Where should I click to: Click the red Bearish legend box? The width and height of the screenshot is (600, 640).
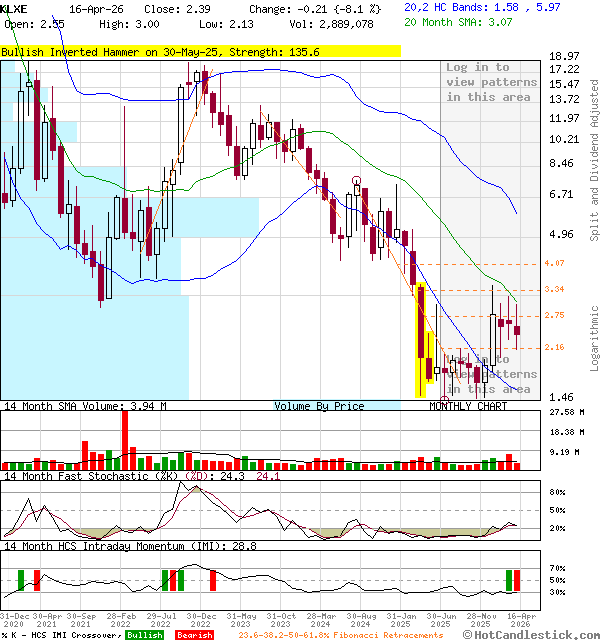[x=192, y=634]
